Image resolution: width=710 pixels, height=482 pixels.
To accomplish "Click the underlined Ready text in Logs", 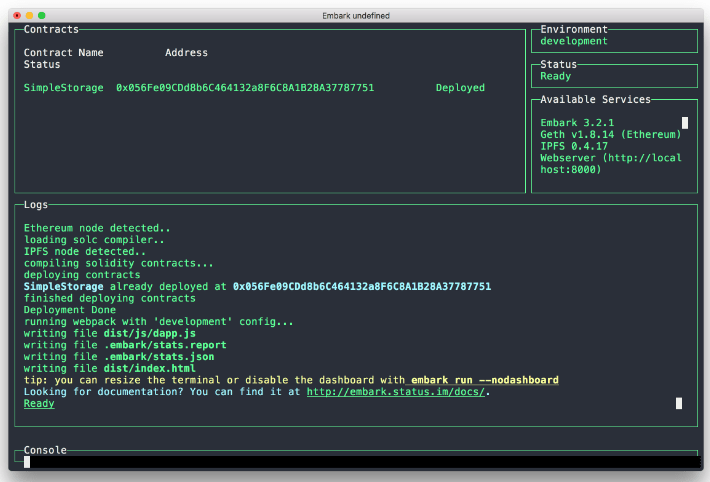I will pyautogui.click(x=39, y=404).
